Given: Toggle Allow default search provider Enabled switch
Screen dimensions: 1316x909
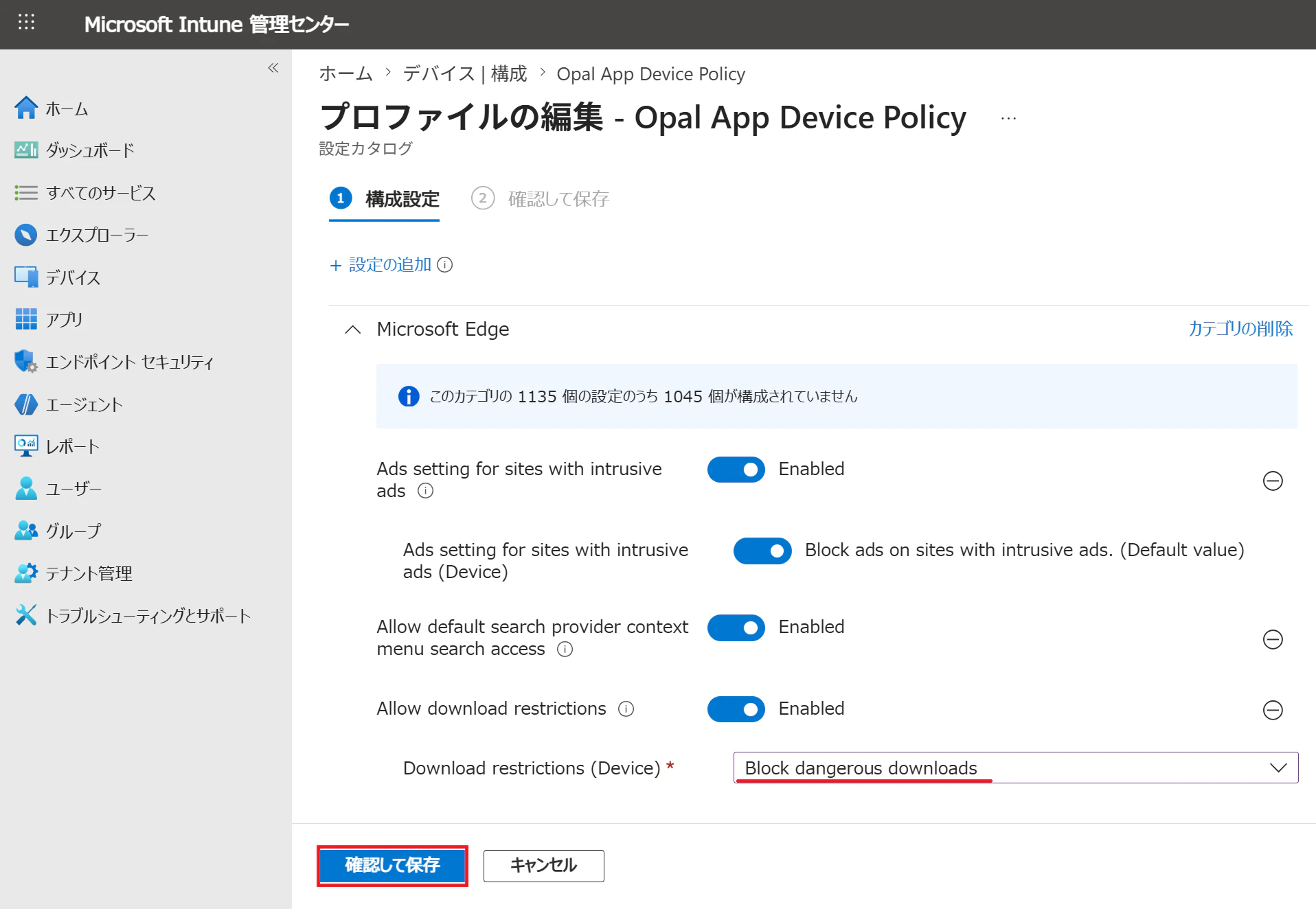Looking at the screenshot, I should (736, 628).
